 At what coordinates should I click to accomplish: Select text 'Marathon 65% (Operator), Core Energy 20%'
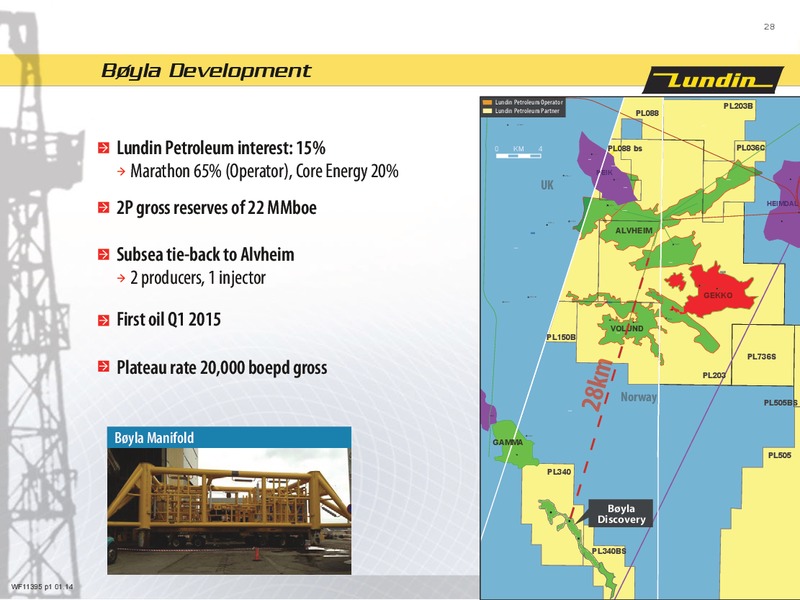pyautogui.click(x=264, y=171)
